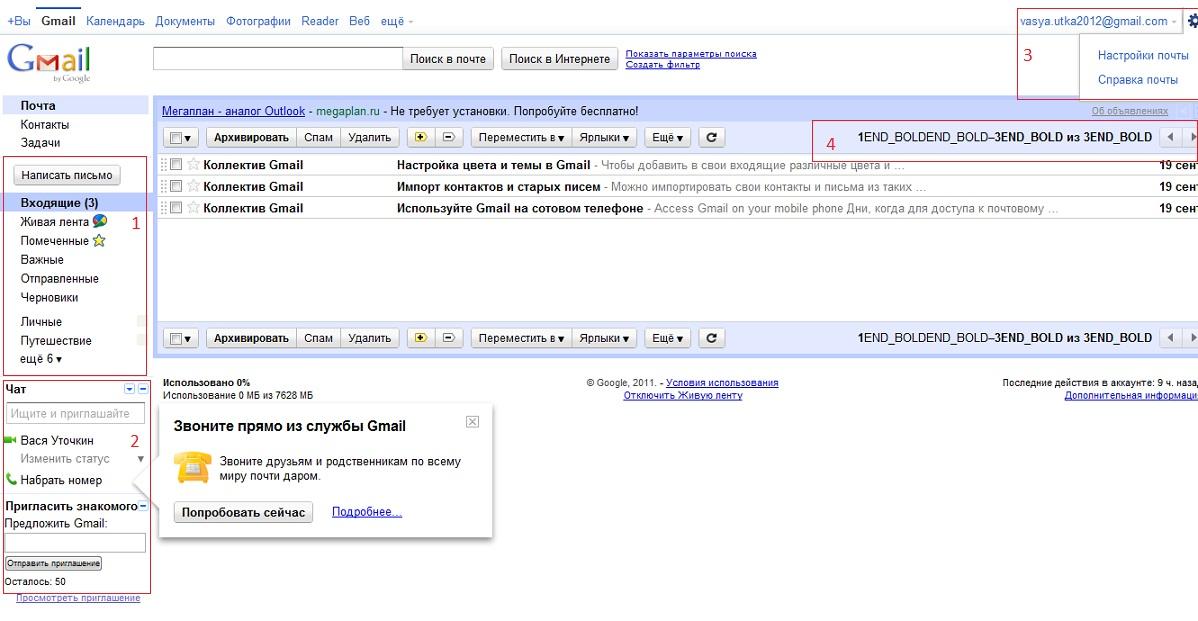The width and height of the screenshot is (1198, 621).
Task: Click "Отправить приглашение" button
Action: [53, 563]
